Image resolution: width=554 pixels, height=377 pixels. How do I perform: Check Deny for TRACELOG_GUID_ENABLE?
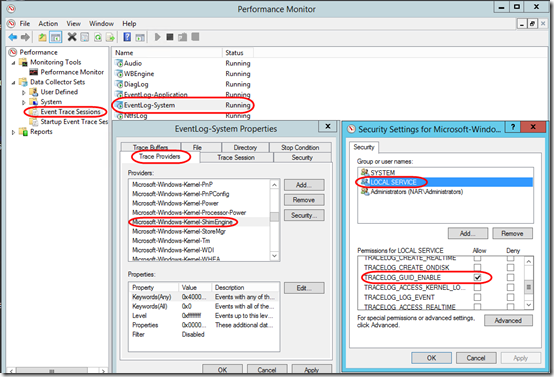[511, 277]
